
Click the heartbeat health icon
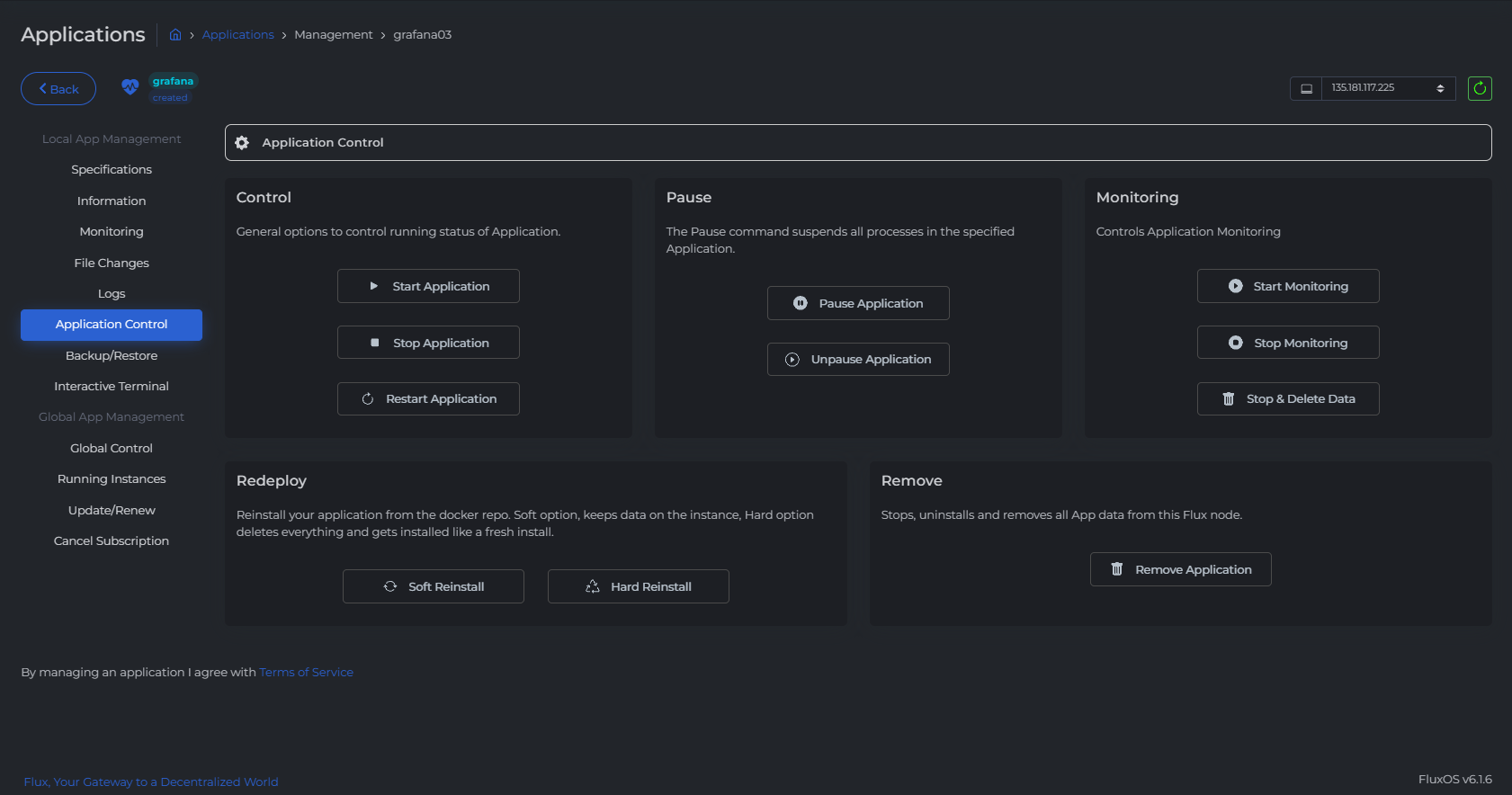pos(130,87)
